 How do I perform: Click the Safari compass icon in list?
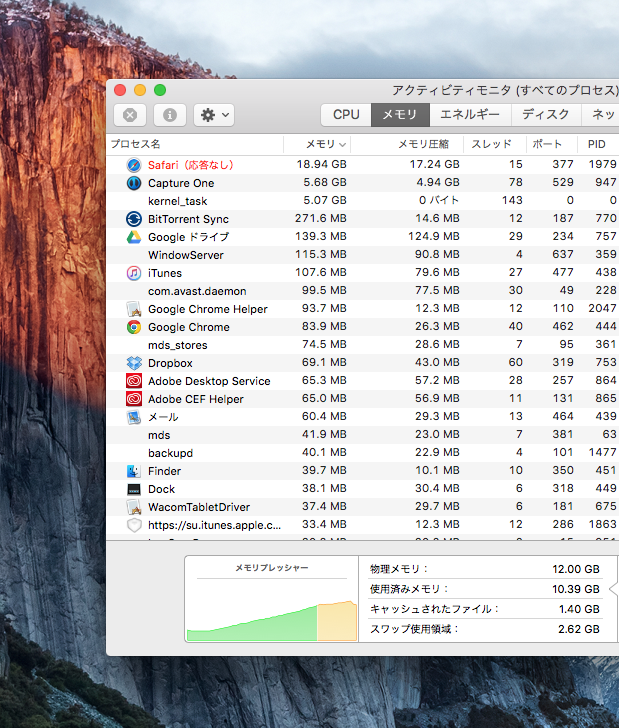[x=134, y=165]
